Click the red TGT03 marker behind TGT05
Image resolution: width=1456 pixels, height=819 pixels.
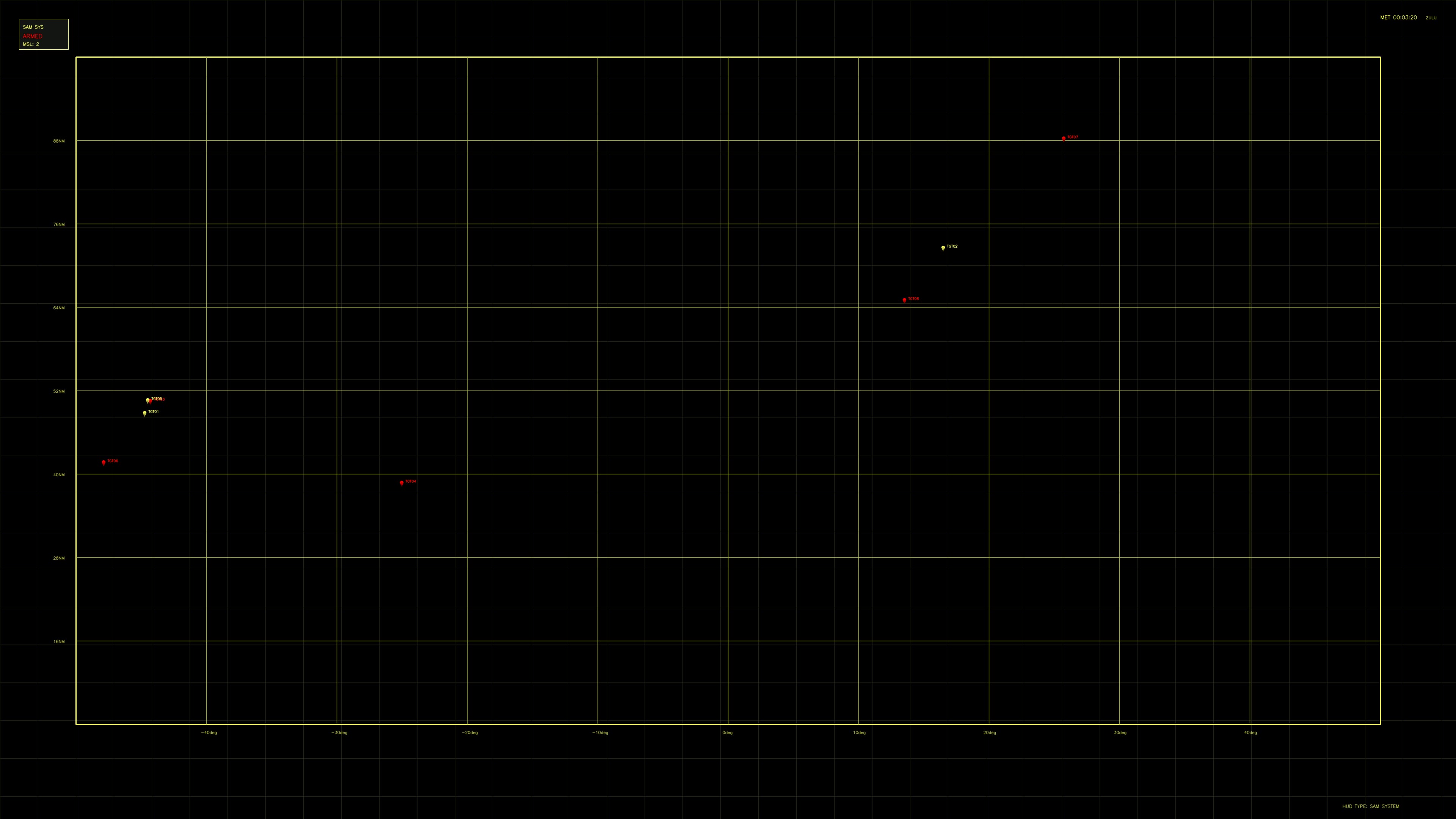pyautogui.click(x=151, y=400)
